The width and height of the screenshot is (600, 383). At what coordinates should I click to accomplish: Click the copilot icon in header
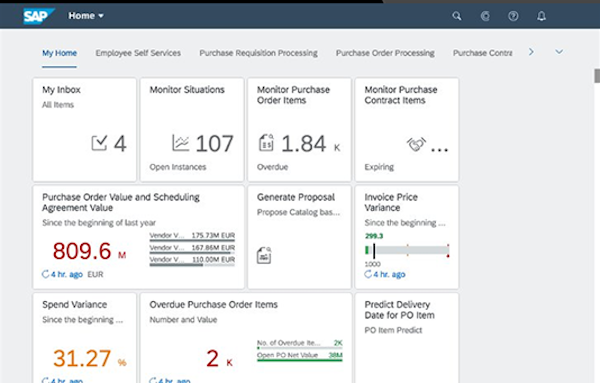(x=485, y=16)
